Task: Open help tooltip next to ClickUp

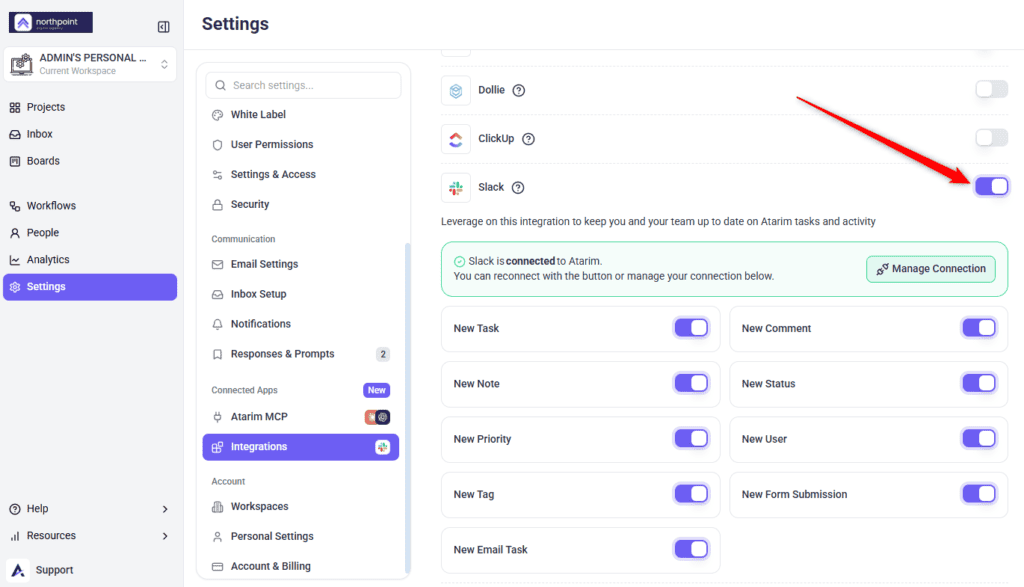Action: (x=528, y=139)
